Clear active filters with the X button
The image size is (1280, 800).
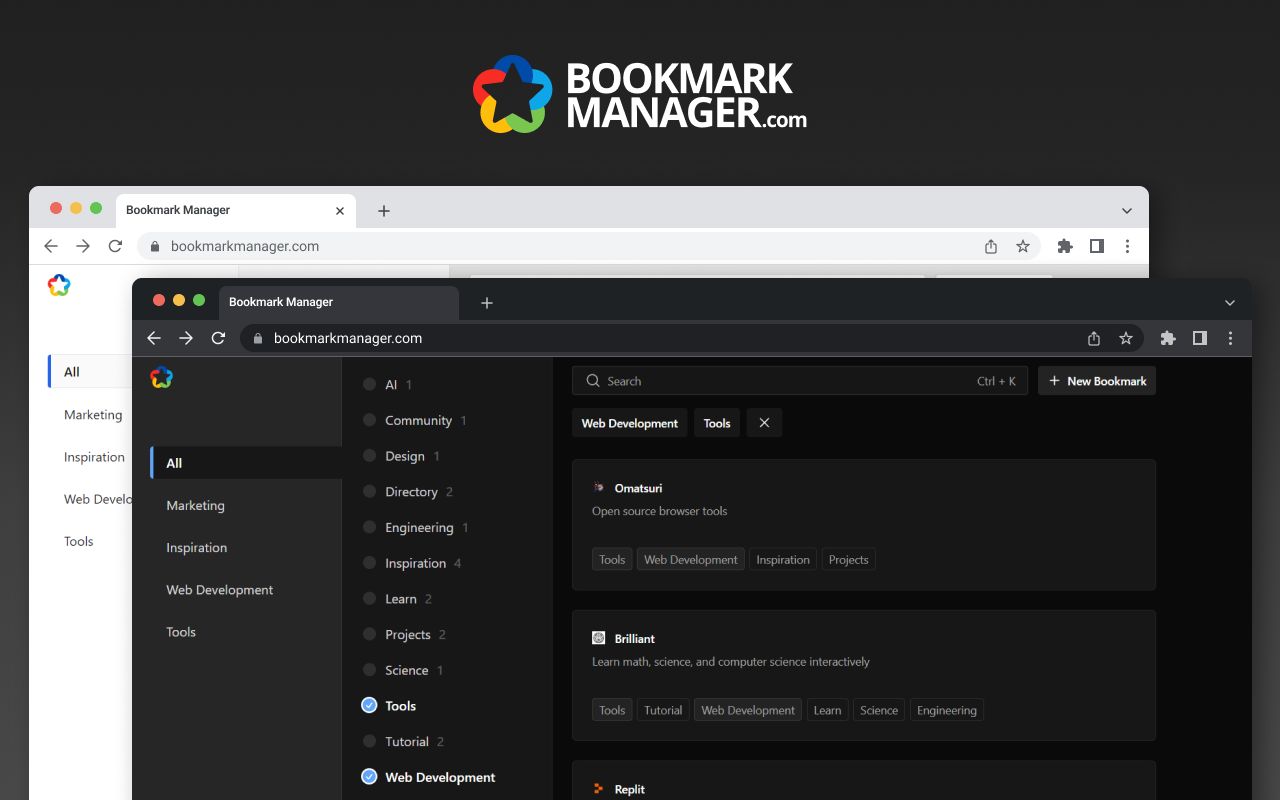point(764,422)
